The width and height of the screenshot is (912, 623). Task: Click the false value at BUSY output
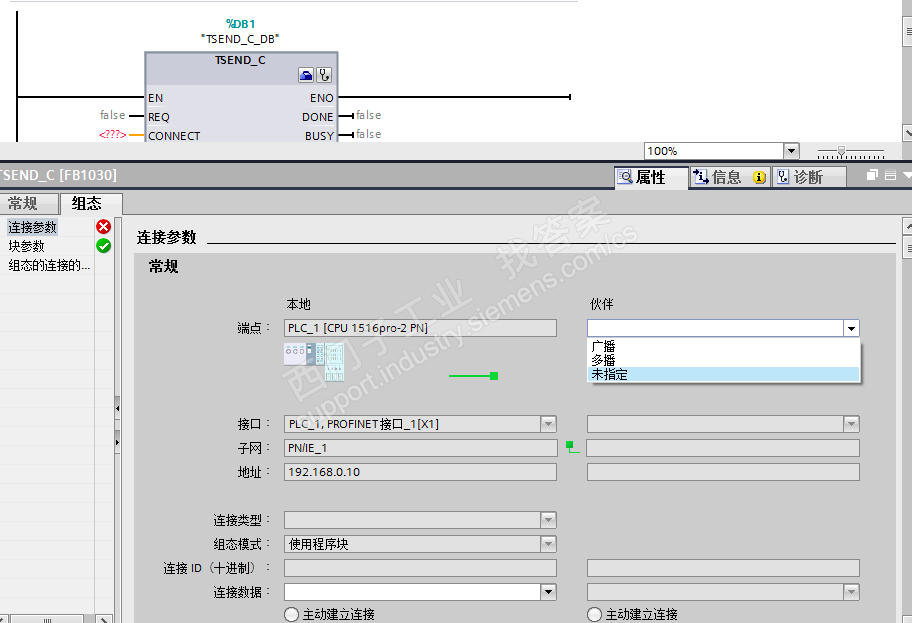pyautogui.click(x=369, y=134)
